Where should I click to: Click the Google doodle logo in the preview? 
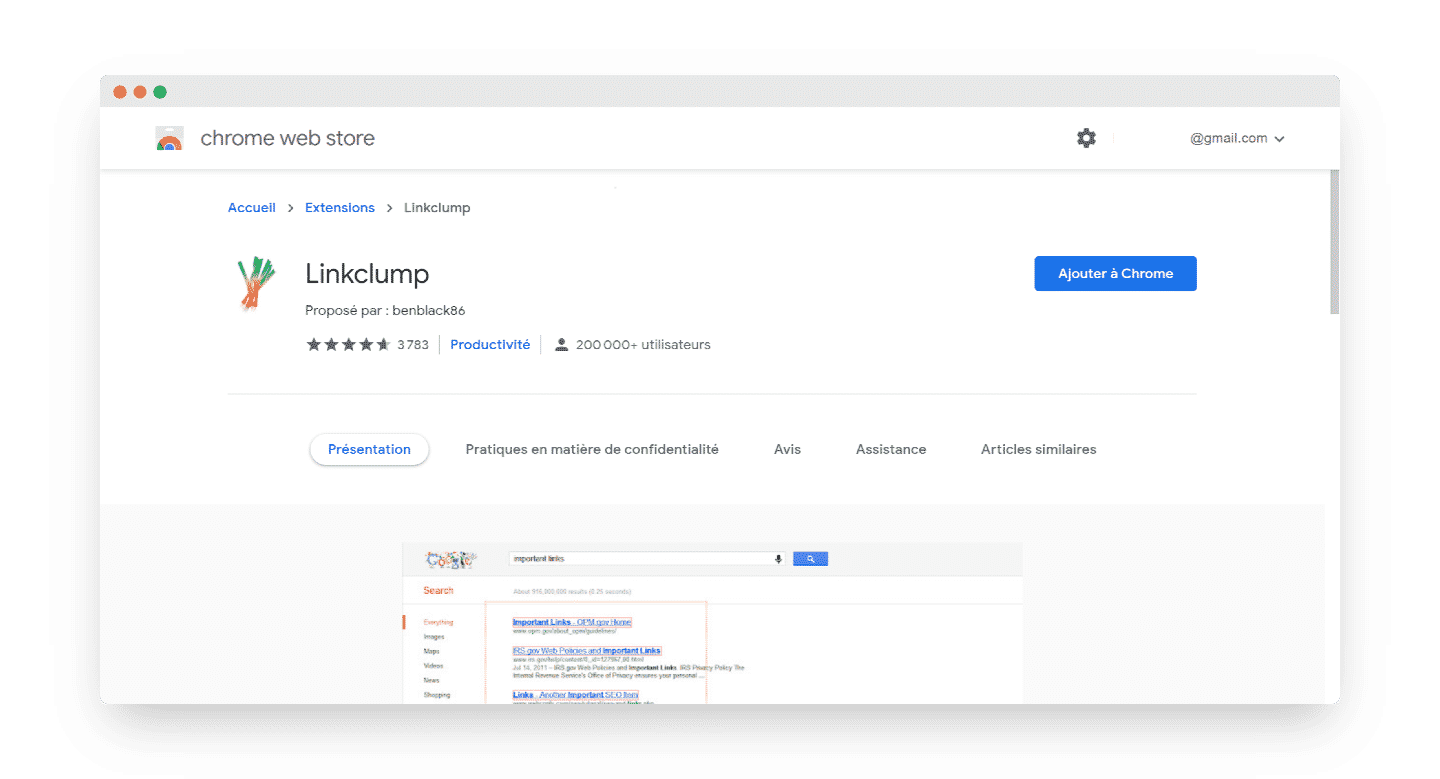click(x=450, y=560)
